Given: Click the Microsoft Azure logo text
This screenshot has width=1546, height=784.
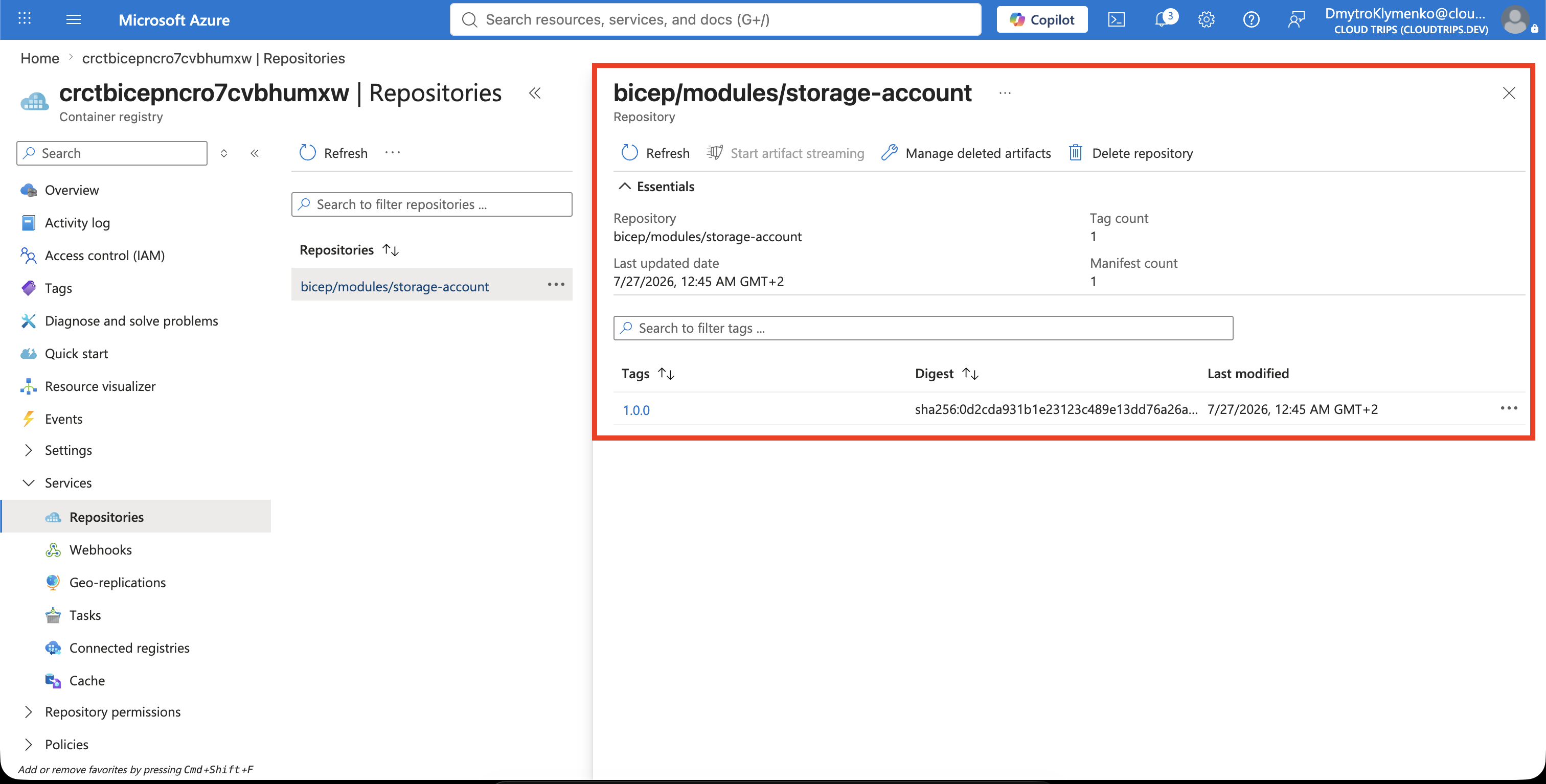Looking at the screenshot, I should [x=174, y=20].
